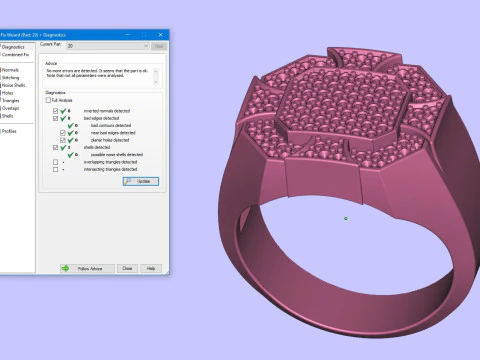Click the 'bad contours detected' label

111,126
